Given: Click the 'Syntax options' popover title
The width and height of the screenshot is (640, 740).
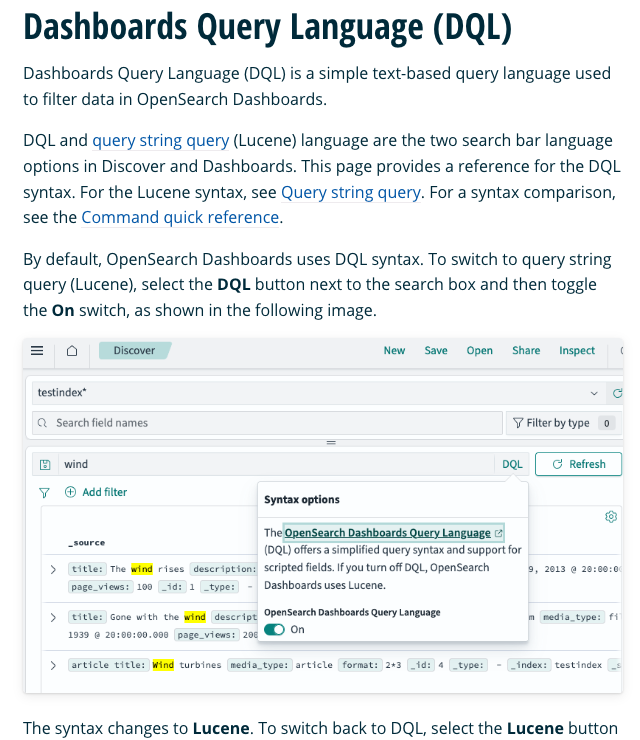Looking at the screenshot, I should point(302,499).
